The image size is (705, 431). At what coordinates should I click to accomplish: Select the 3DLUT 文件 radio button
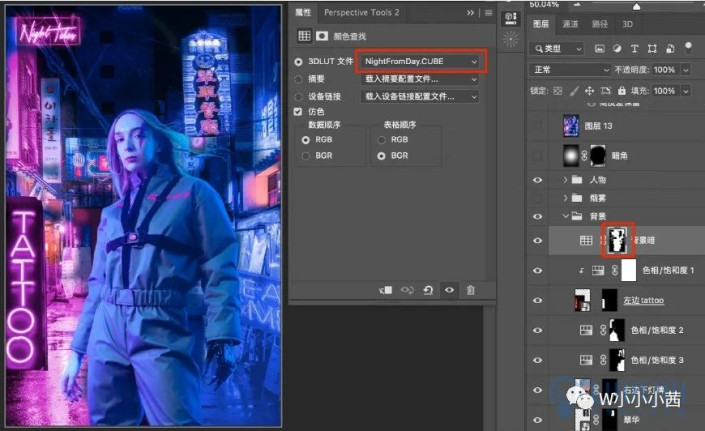pyautogui.click(x=298, y=62)
